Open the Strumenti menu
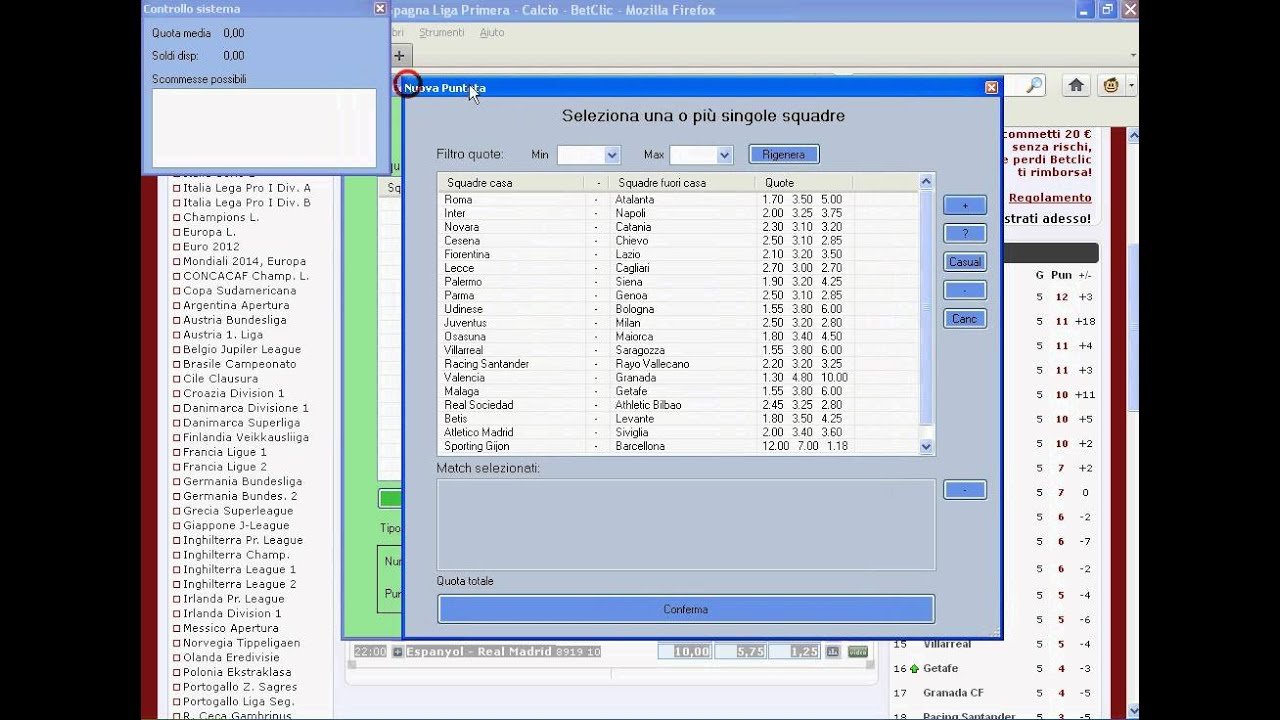1280x720 pixels. tap(442, 32)
